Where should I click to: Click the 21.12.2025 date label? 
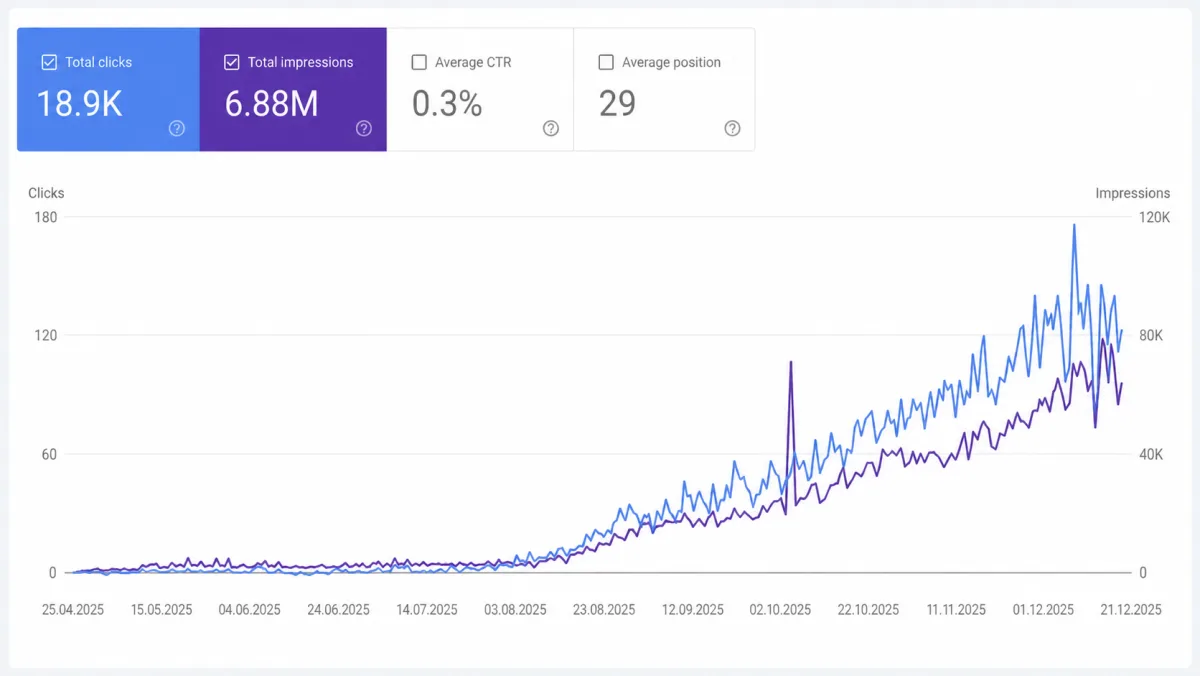(x=1130, y=609)
